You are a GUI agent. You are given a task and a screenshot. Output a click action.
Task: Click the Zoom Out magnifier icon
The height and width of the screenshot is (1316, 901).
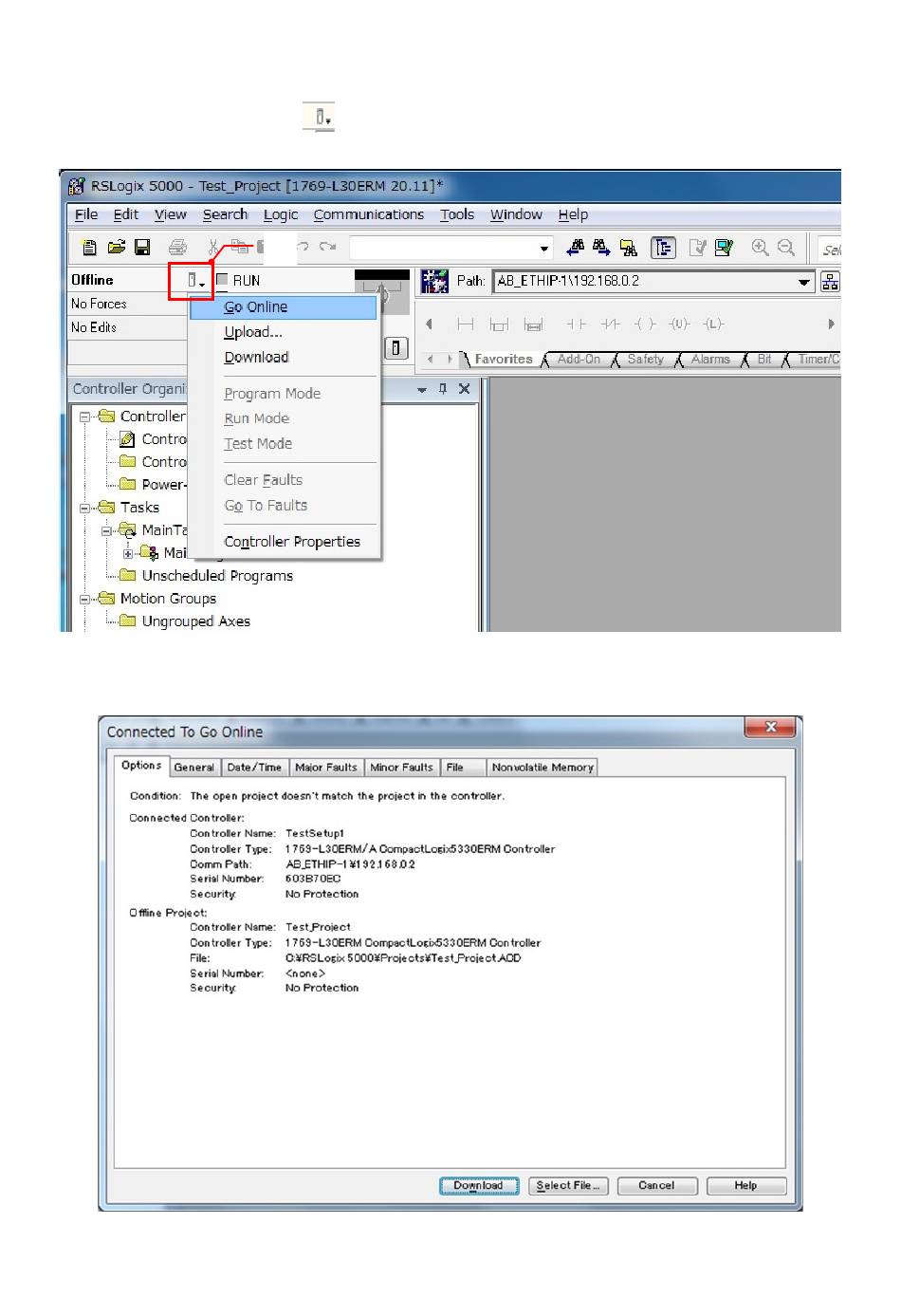coord(785,249)
